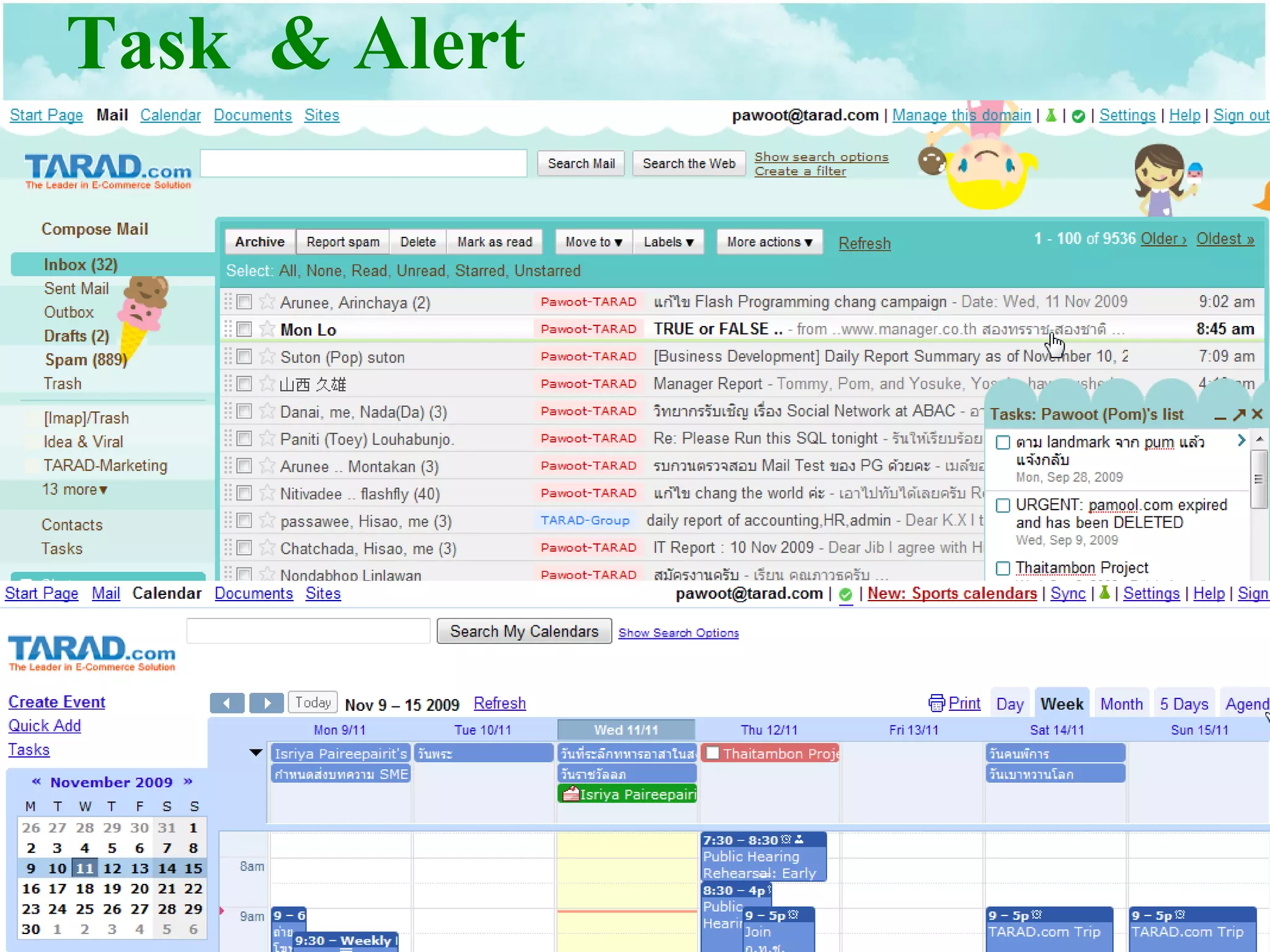Click the Archive button
This screenshot has height=952, width=1270.
point(260,242)
